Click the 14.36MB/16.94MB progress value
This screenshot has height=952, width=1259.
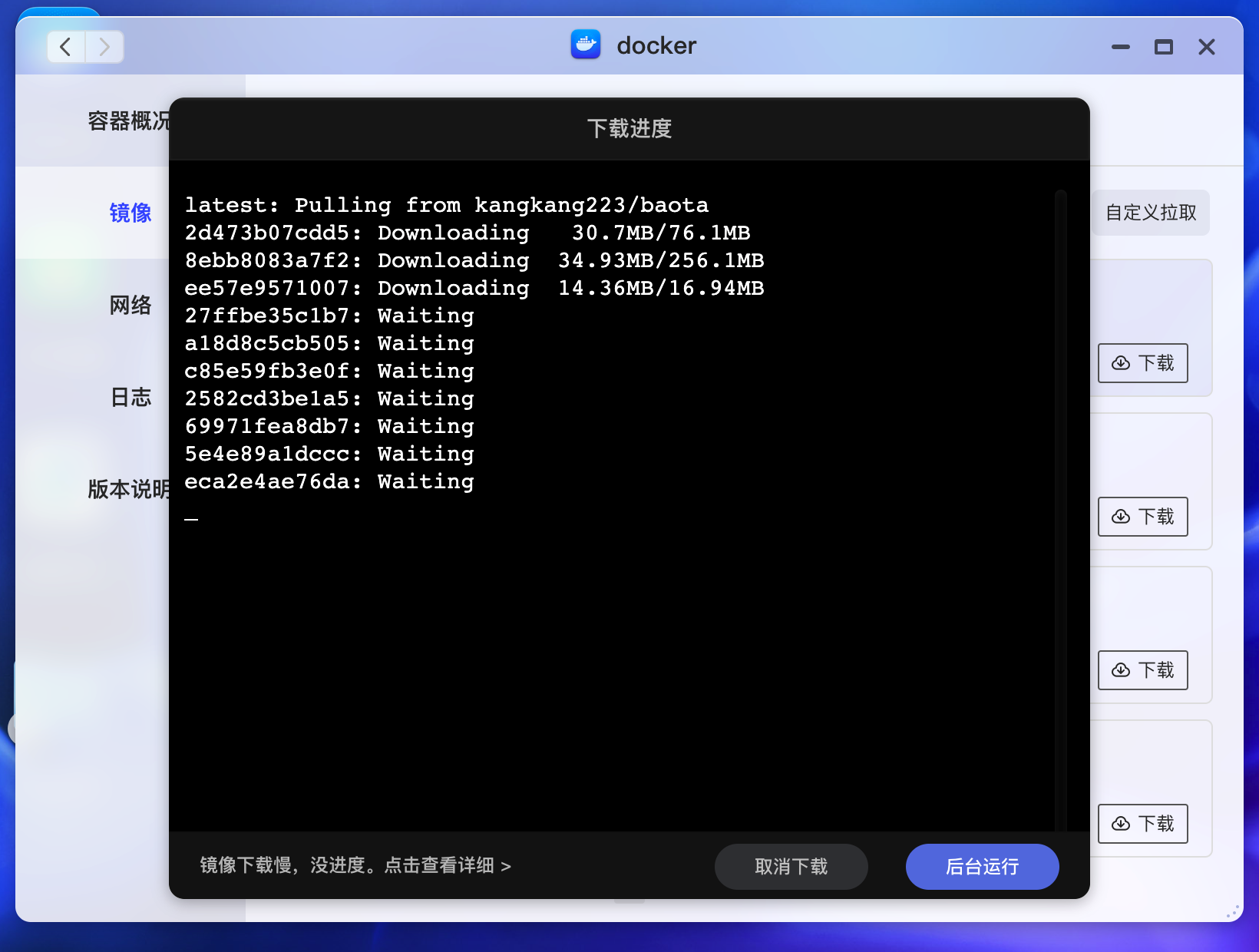pyautogui.click(x=661, y=288)
